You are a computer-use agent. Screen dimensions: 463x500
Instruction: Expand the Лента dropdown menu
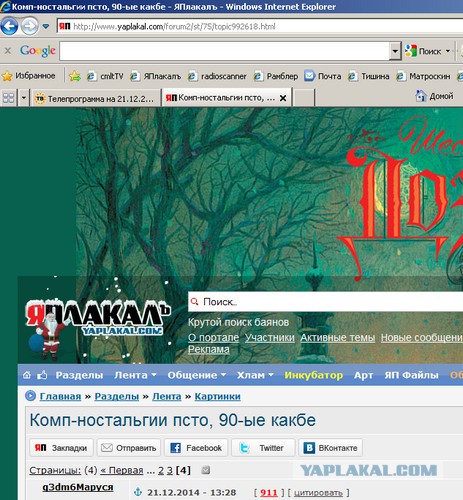pos(135,375)
